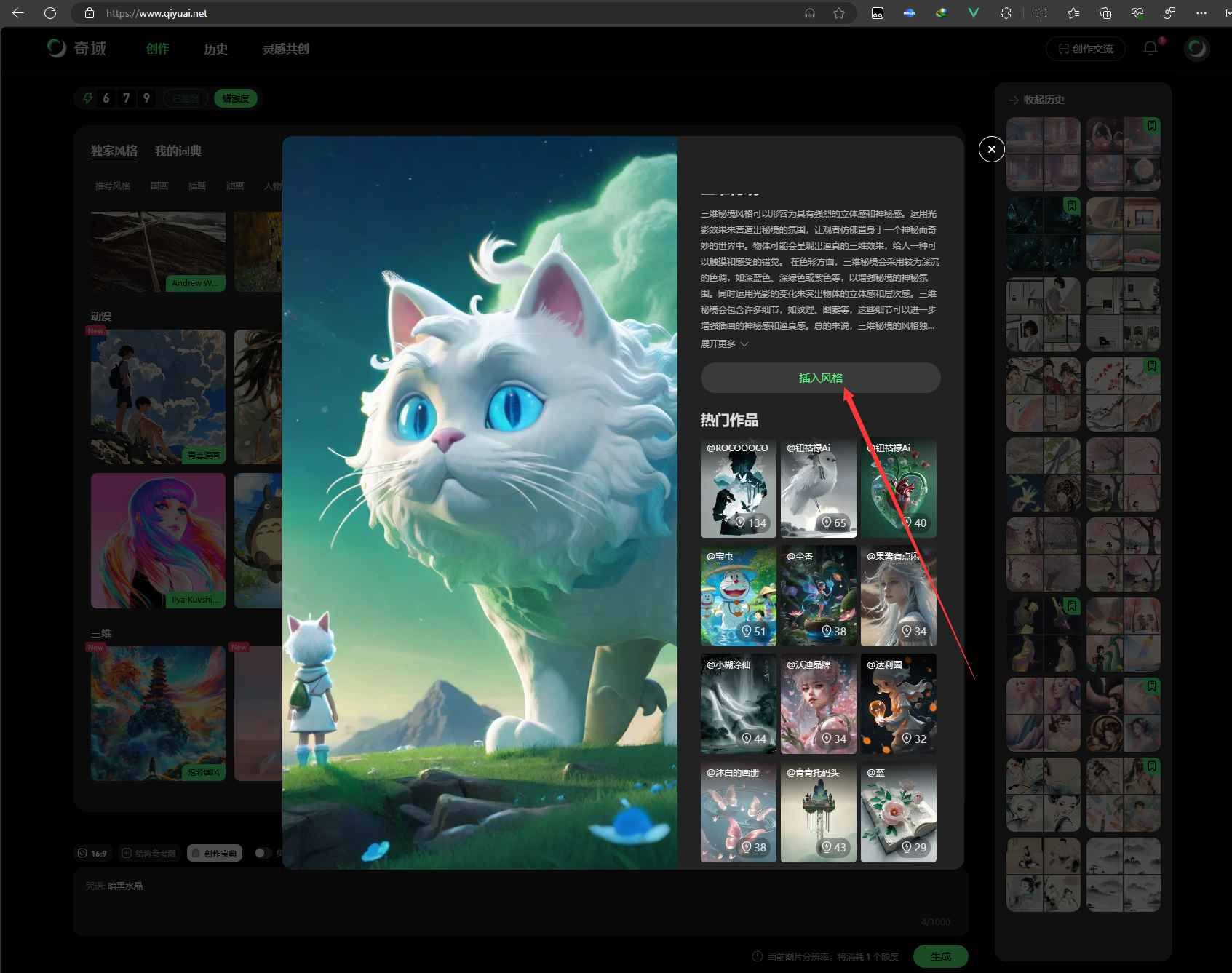Select the 青春漫画 style card
The height and width of the screenshot is (973, 1232).
(158, 397)
